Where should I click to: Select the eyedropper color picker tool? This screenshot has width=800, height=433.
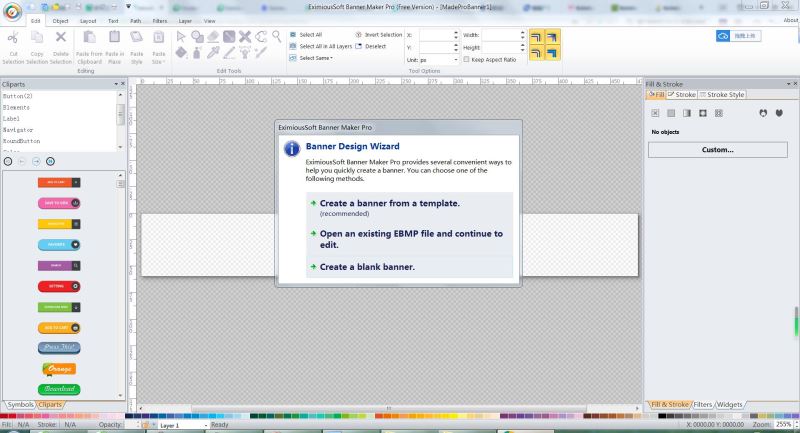point(213,52)
